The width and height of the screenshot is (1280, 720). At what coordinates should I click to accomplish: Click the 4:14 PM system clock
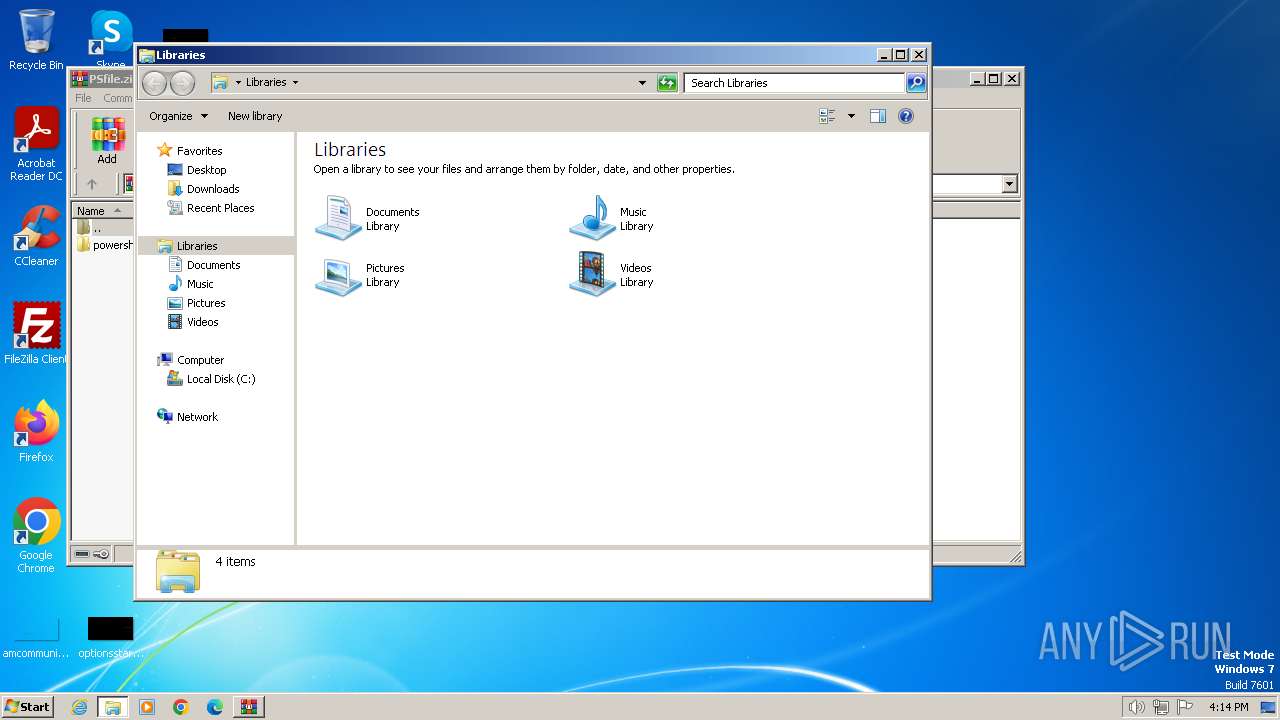point(1228,707)
